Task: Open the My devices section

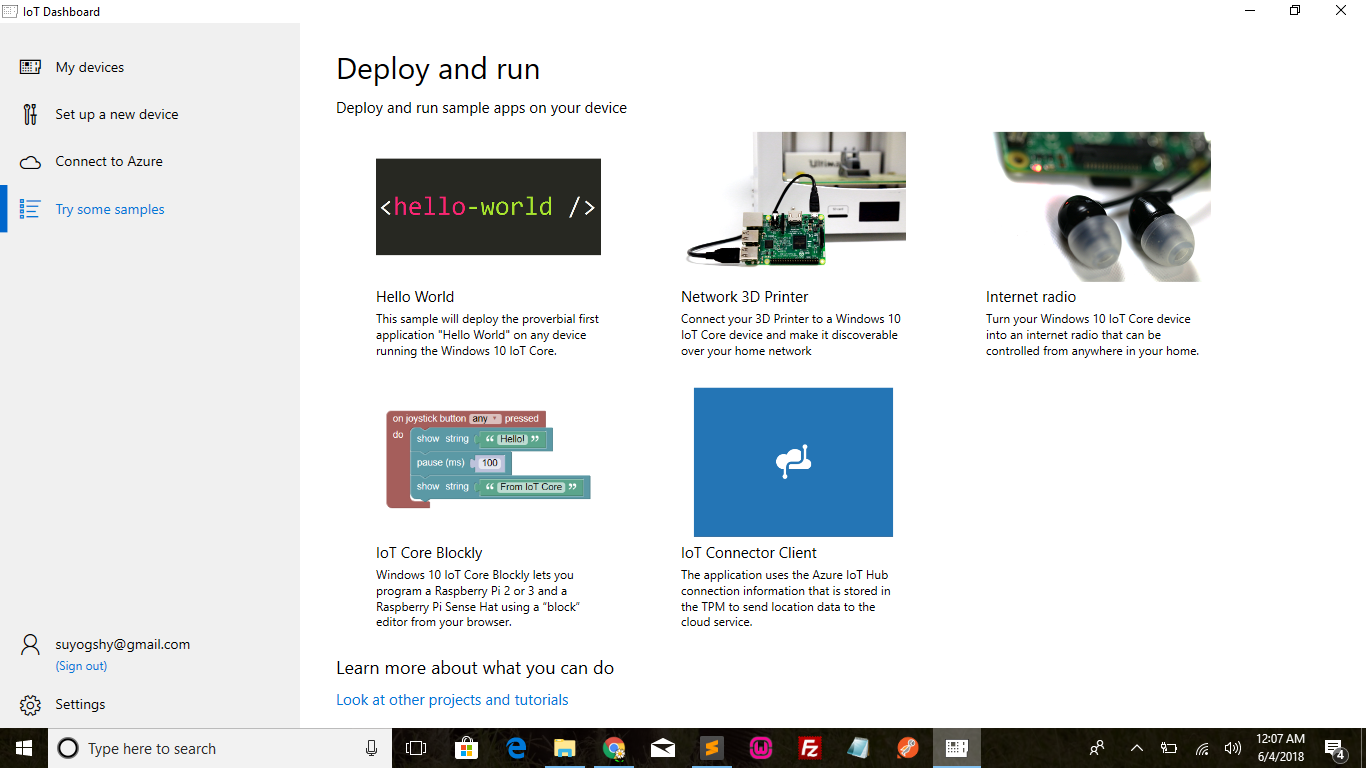Action: pos(90,67)
